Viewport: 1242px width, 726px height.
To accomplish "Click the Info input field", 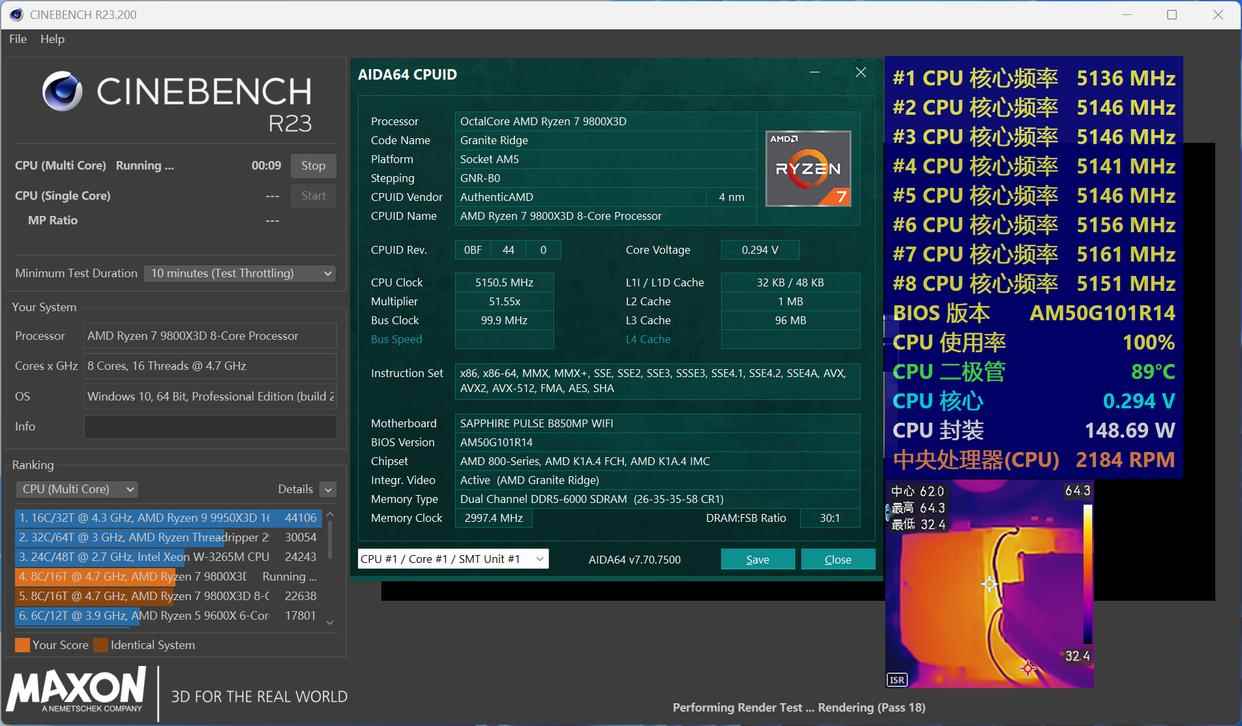I will [210, 427].
